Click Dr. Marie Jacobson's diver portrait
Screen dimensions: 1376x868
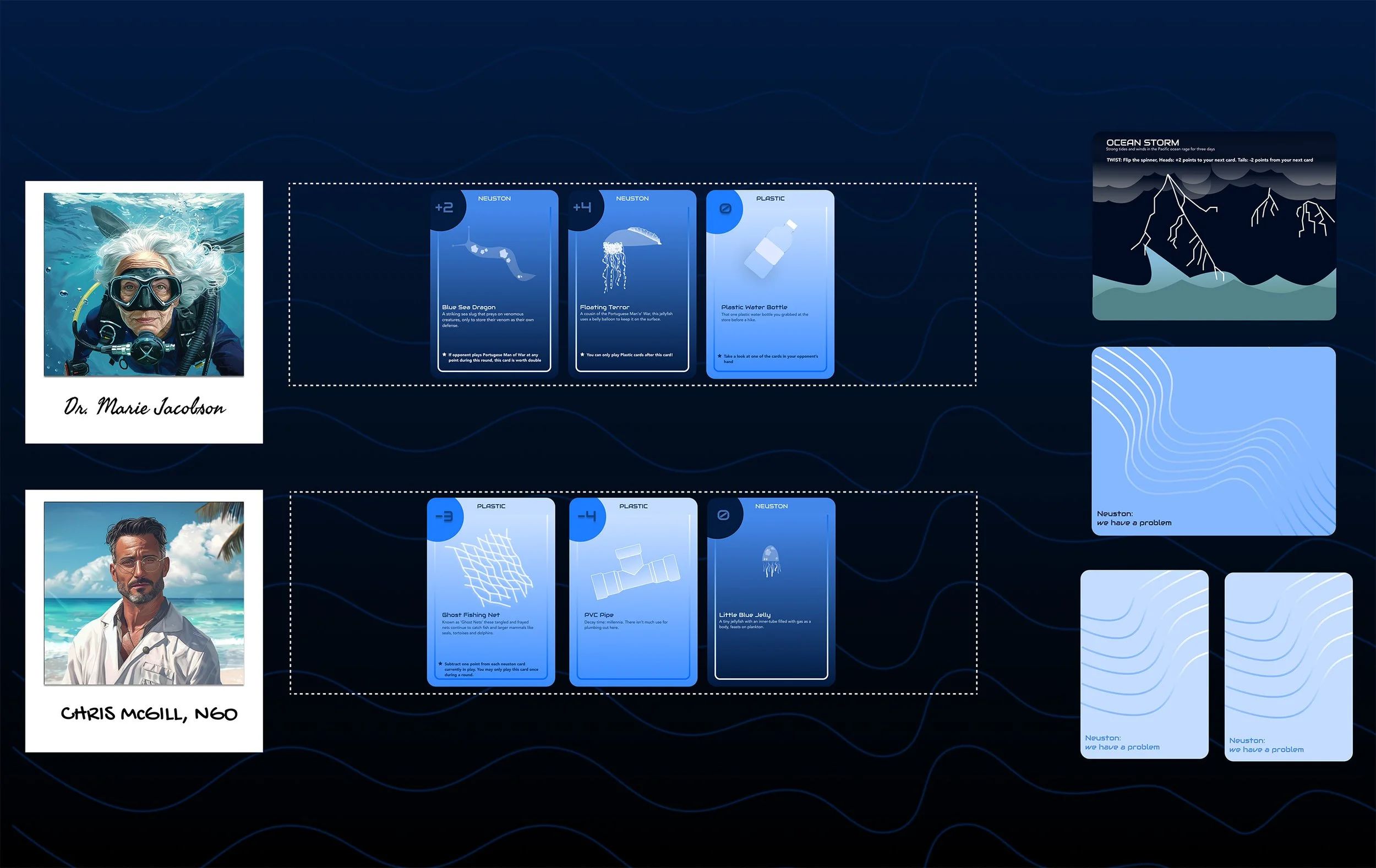144,284
